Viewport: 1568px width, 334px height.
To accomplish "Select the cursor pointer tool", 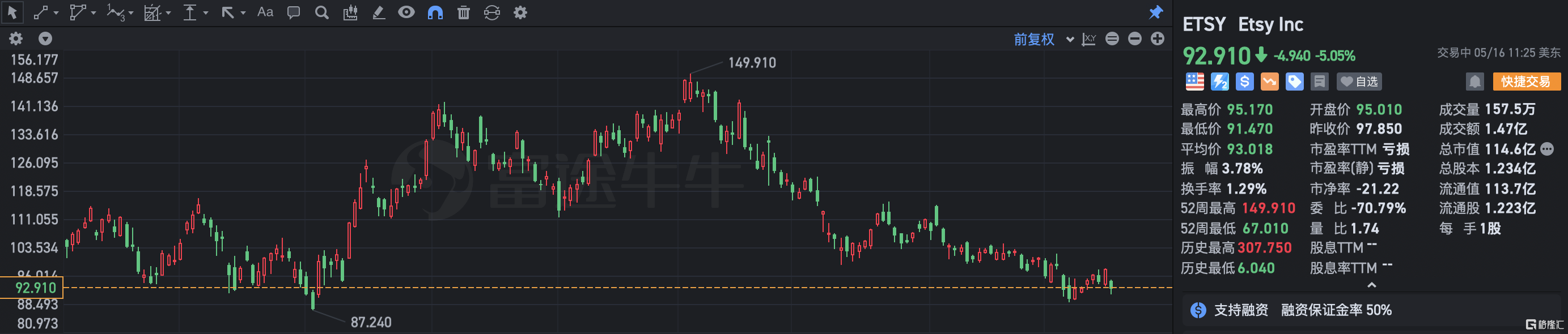I will (x=12, y=12).
